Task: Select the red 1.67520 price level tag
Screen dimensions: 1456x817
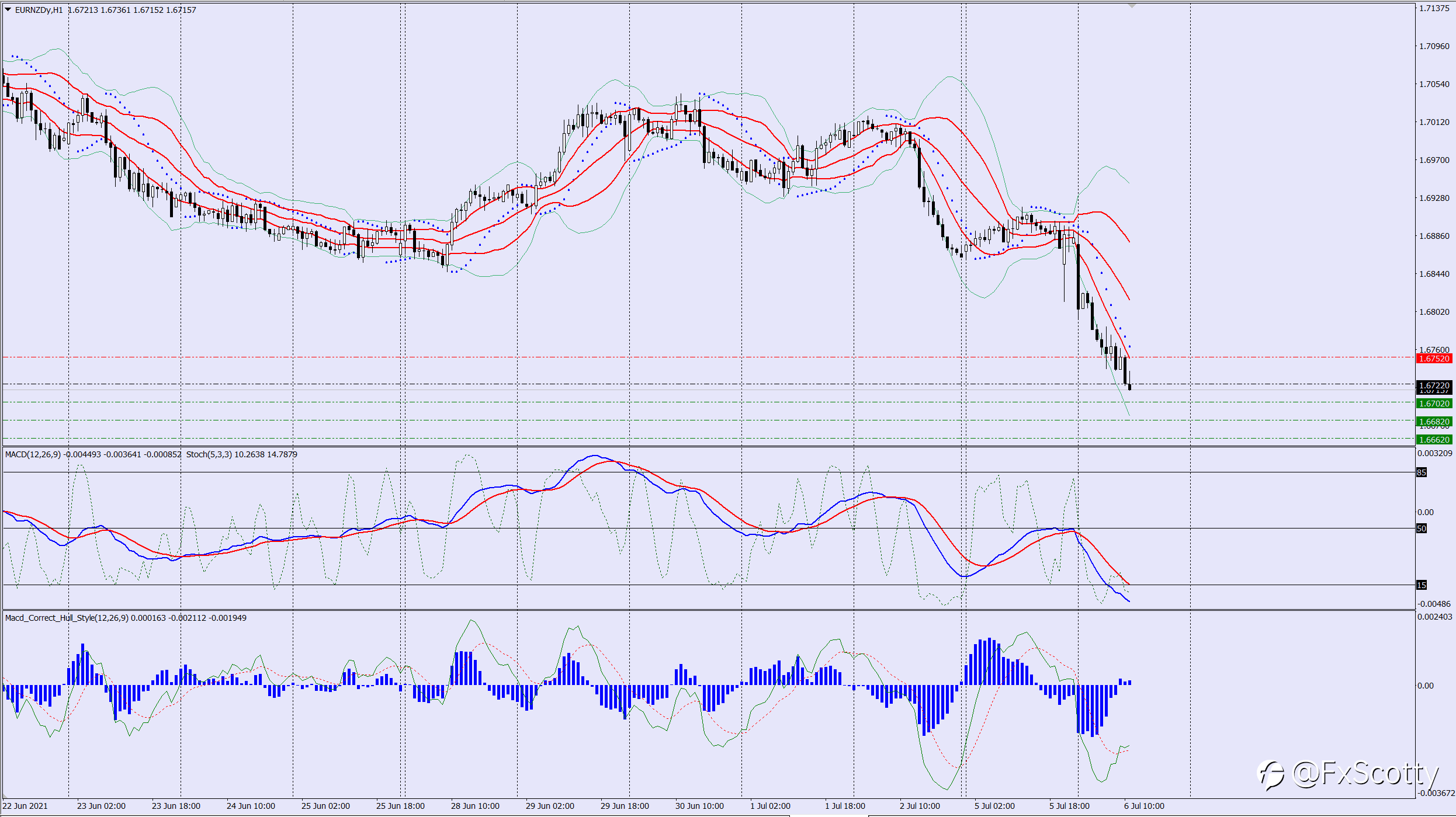Action: click(1434, 359)
